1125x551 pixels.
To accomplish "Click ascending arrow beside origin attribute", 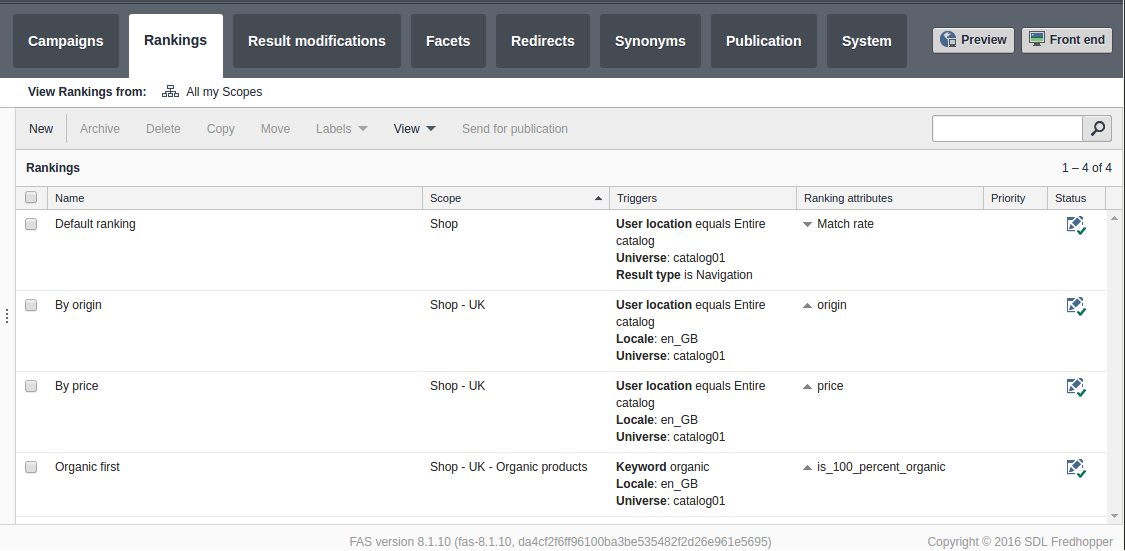I will (807, 306).
